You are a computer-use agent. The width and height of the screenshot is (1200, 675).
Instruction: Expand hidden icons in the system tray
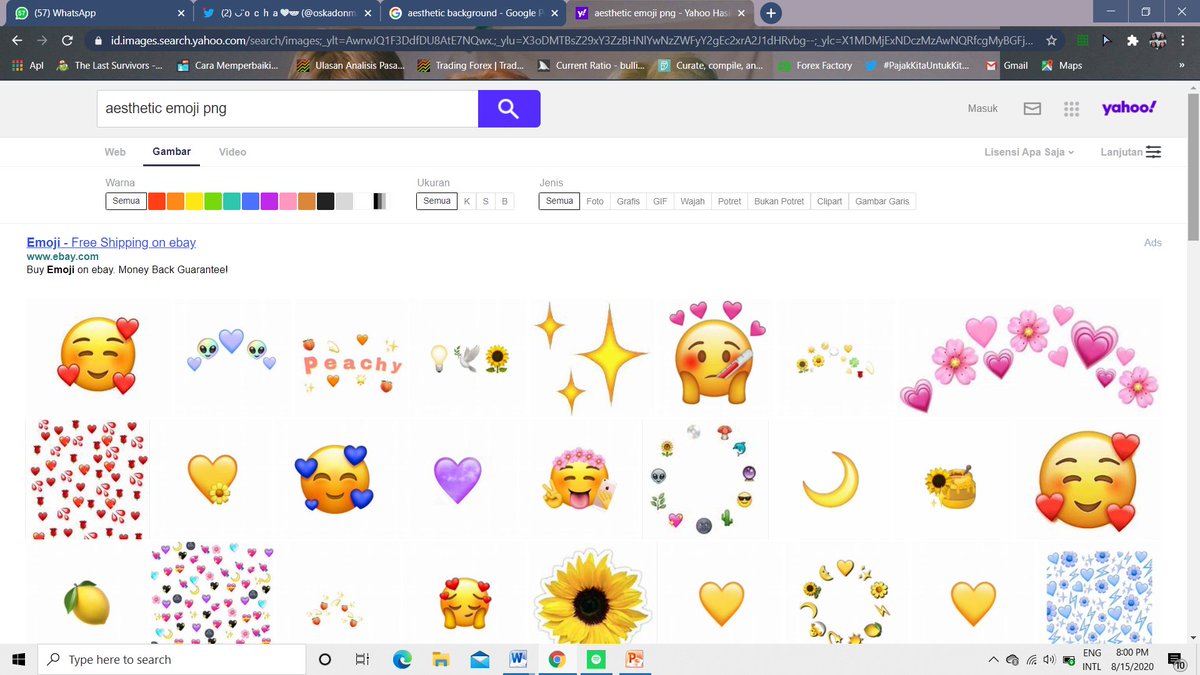click(x=993, y=659)
